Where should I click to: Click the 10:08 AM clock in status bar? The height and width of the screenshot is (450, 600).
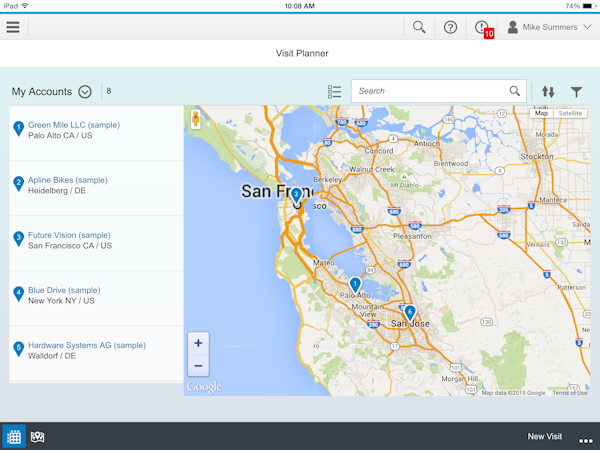click(300, 6)
